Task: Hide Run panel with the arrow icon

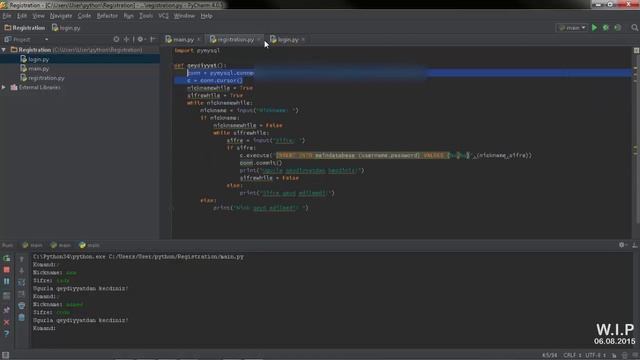Action: click(x=634, y=245)
